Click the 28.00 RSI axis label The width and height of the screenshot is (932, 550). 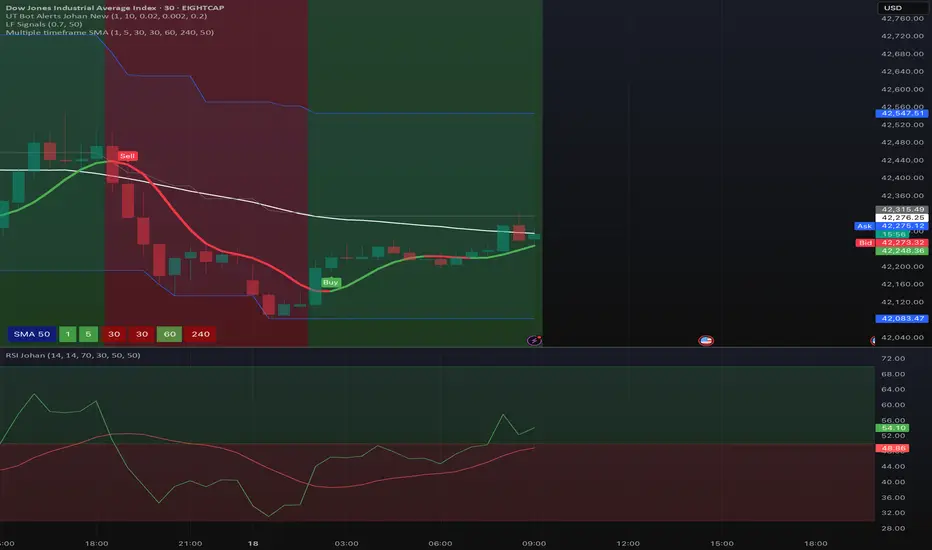coord(893,528)
